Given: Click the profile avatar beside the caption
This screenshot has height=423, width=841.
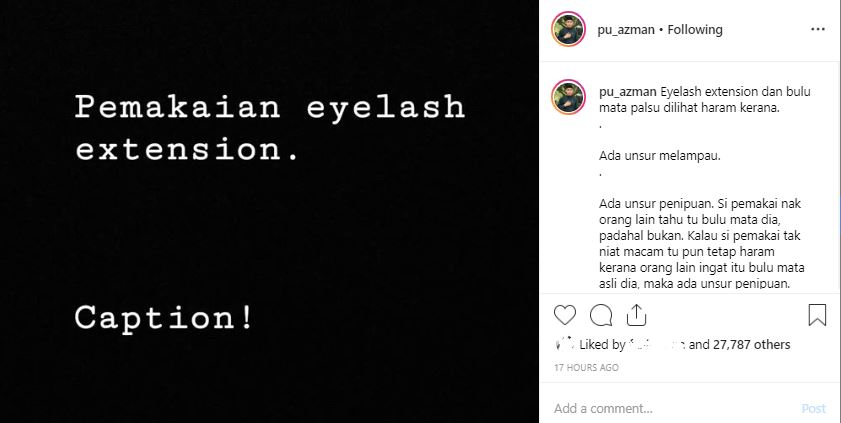Looking at the screenshot, I should (569, 98).
